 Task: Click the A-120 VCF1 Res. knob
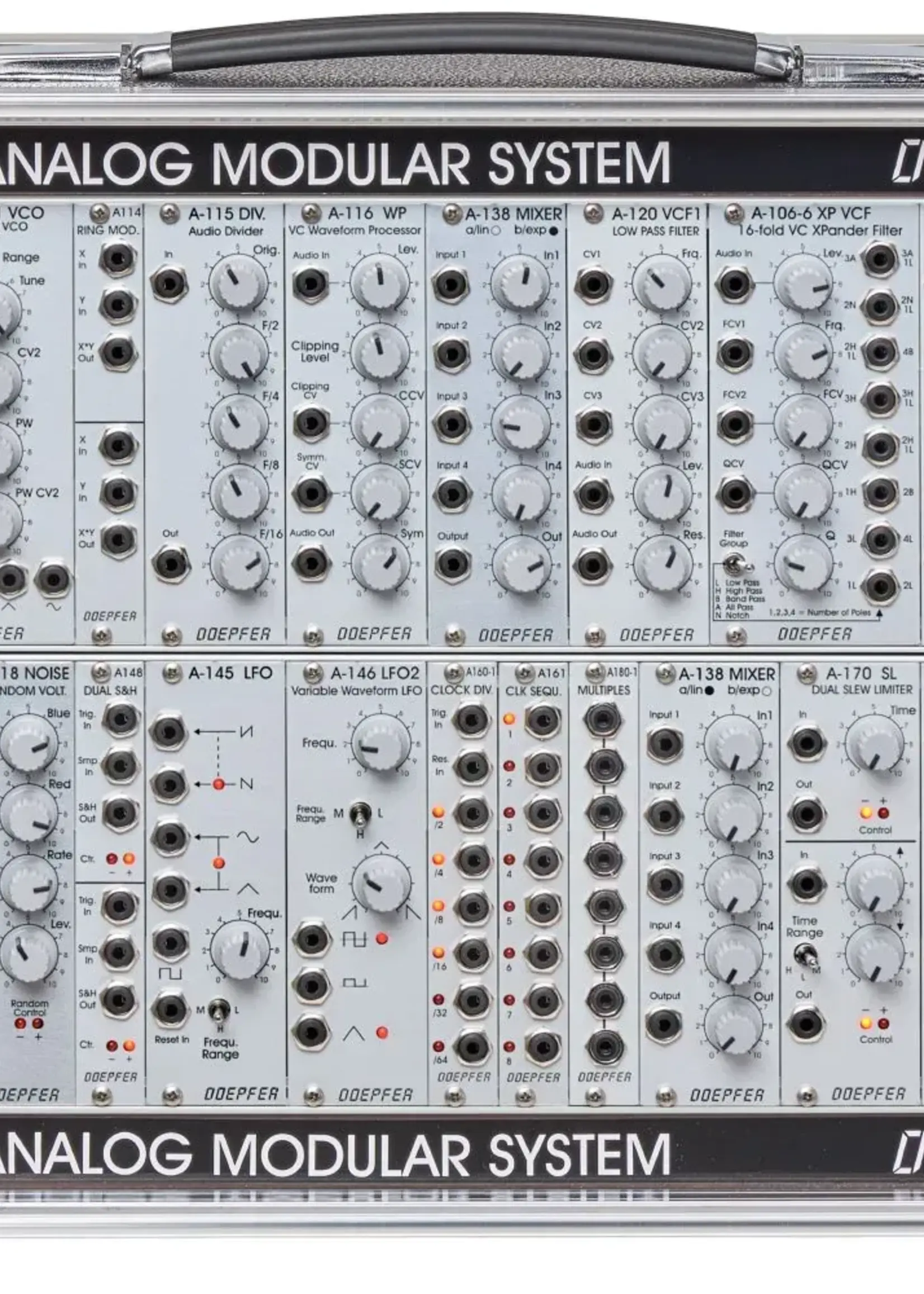point(662,563)
